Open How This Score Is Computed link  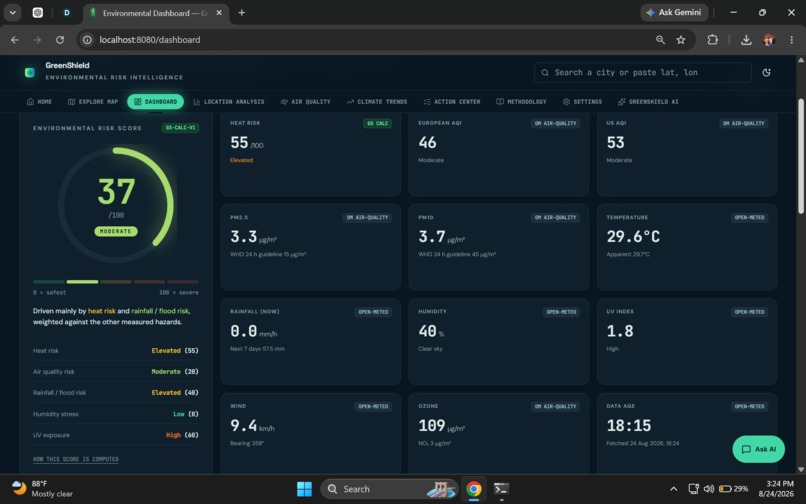coord(76,459)
